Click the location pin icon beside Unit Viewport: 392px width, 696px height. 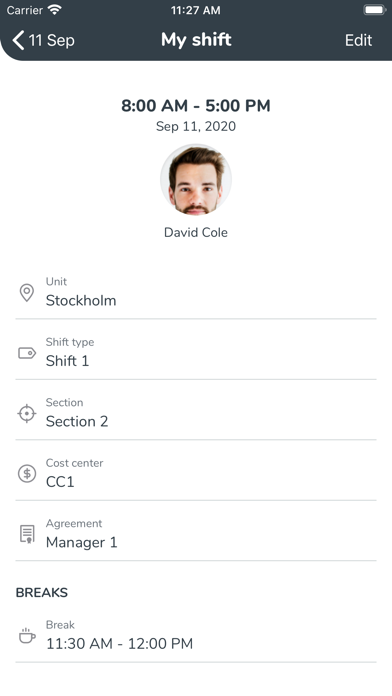pyautogui.click(x=27, y=293)
